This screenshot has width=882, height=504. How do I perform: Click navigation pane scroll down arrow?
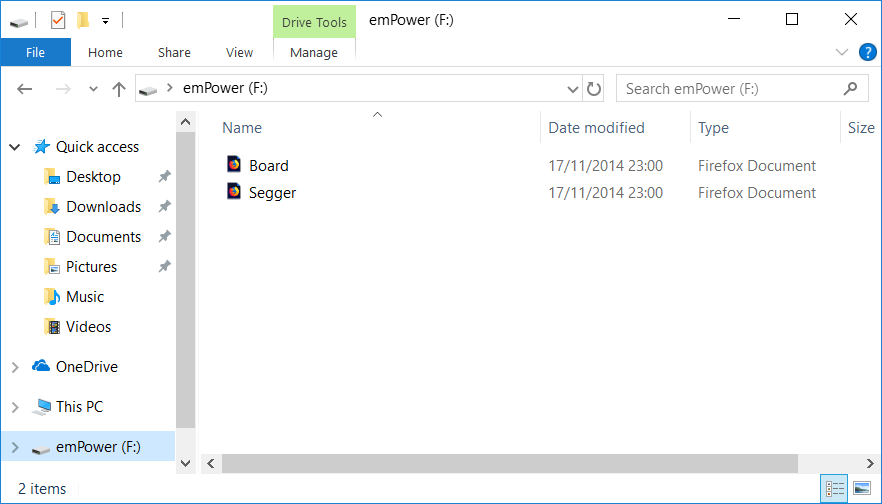tap(186, 464)
